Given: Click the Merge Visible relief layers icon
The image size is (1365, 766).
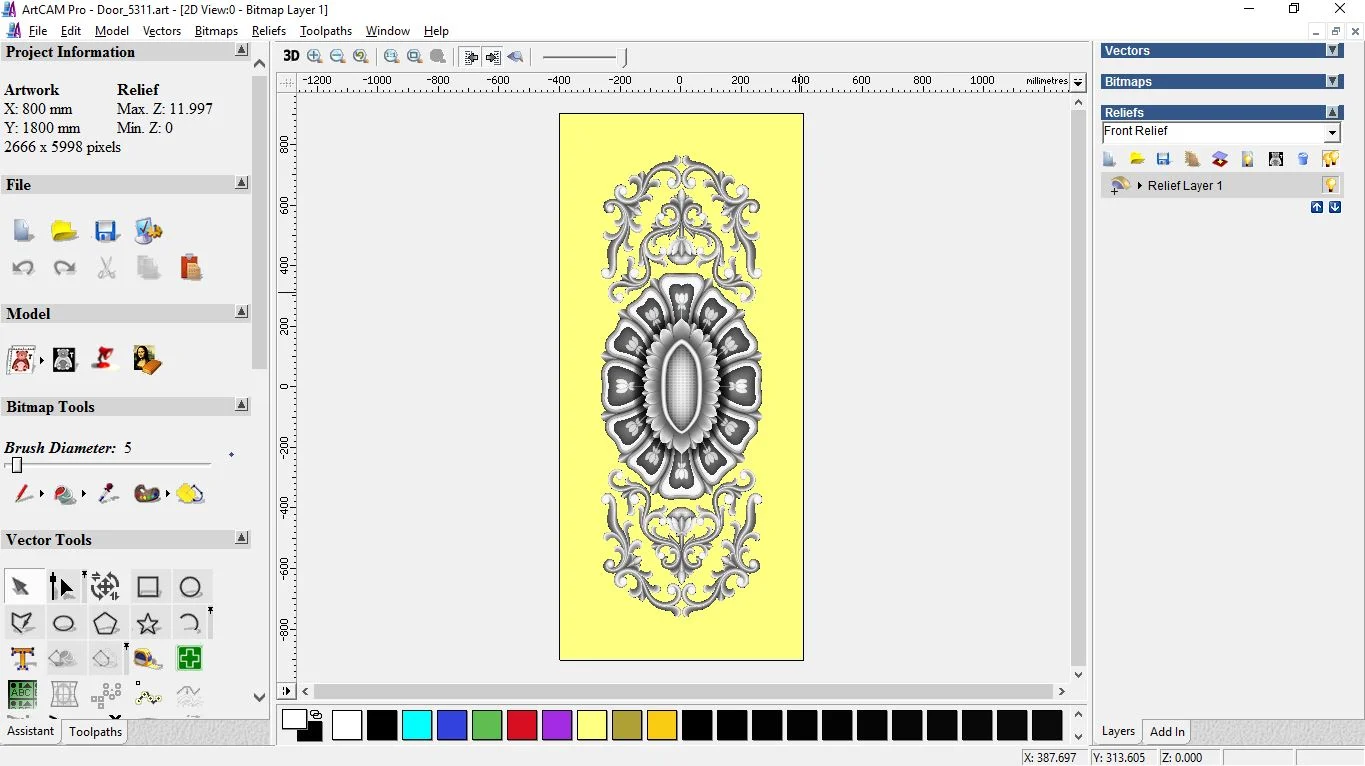Looking at the screenshot, I should (x=1219, y=159).
